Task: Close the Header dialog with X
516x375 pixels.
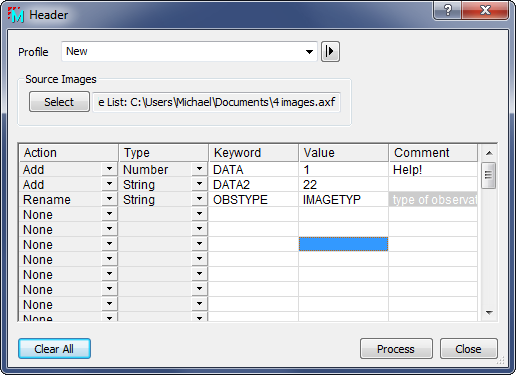Action: 485,10
